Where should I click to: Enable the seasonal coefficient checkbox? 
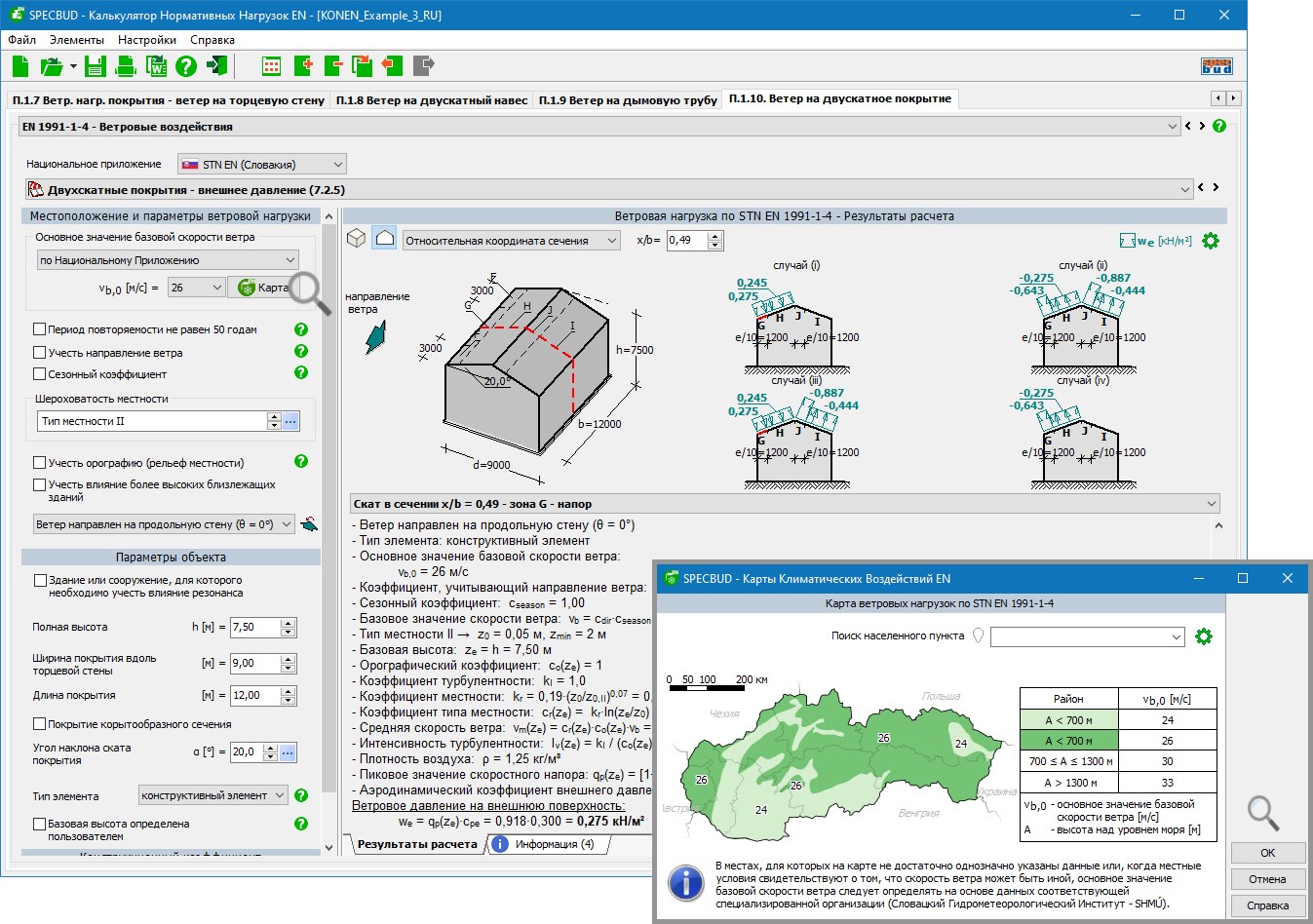[40, 374]
